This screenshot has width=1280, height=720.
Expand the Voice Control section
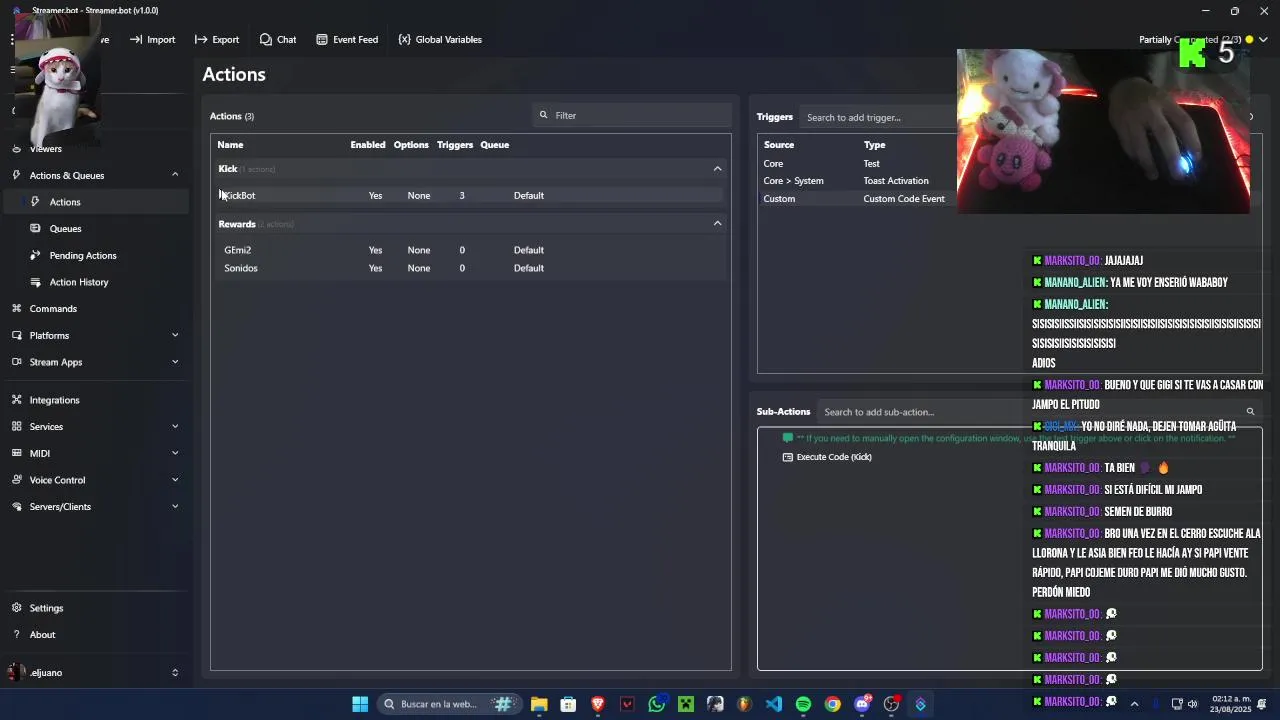click(x=175, y=480)
